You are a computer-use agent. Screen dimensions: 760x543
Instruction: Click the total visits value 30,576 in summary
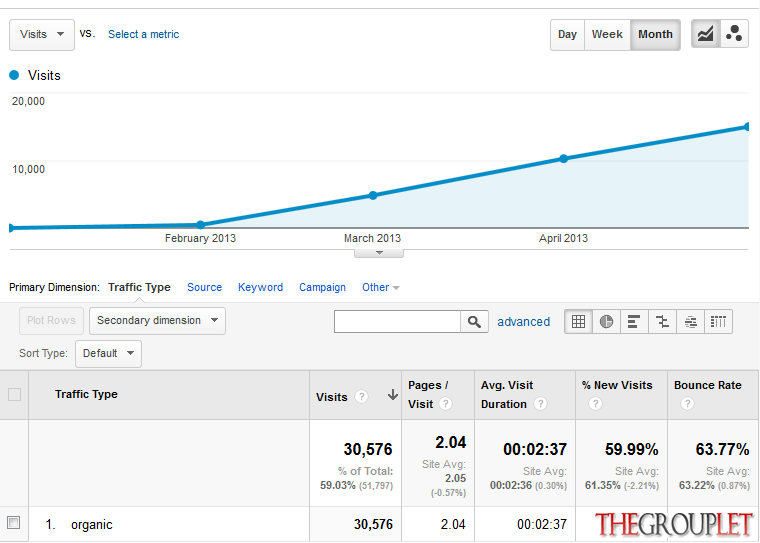(x=368, y=449)
